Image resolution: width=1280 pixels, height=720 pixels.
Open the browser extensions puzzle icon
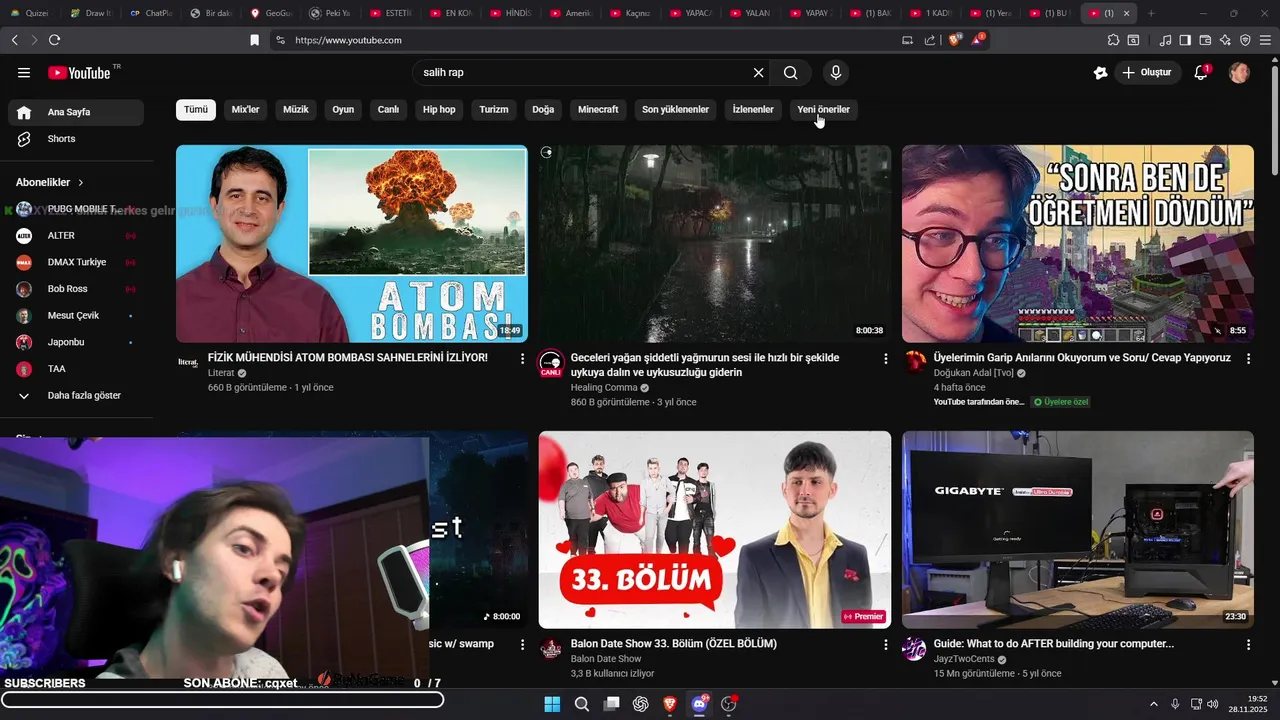[x=1113, y=40]
